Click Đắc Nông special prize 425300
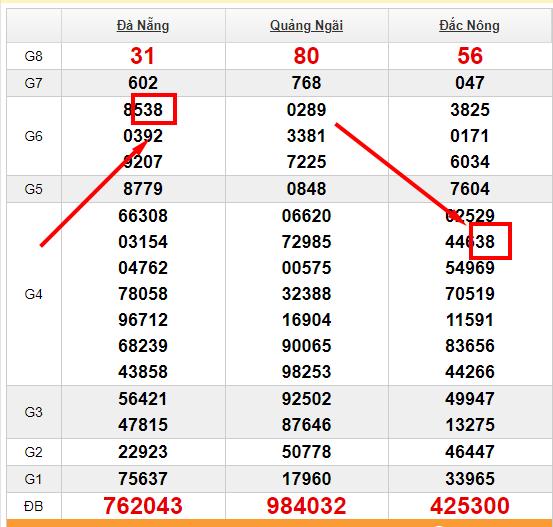553x527 pixels. pyautogui.click(x=469, y=505)
